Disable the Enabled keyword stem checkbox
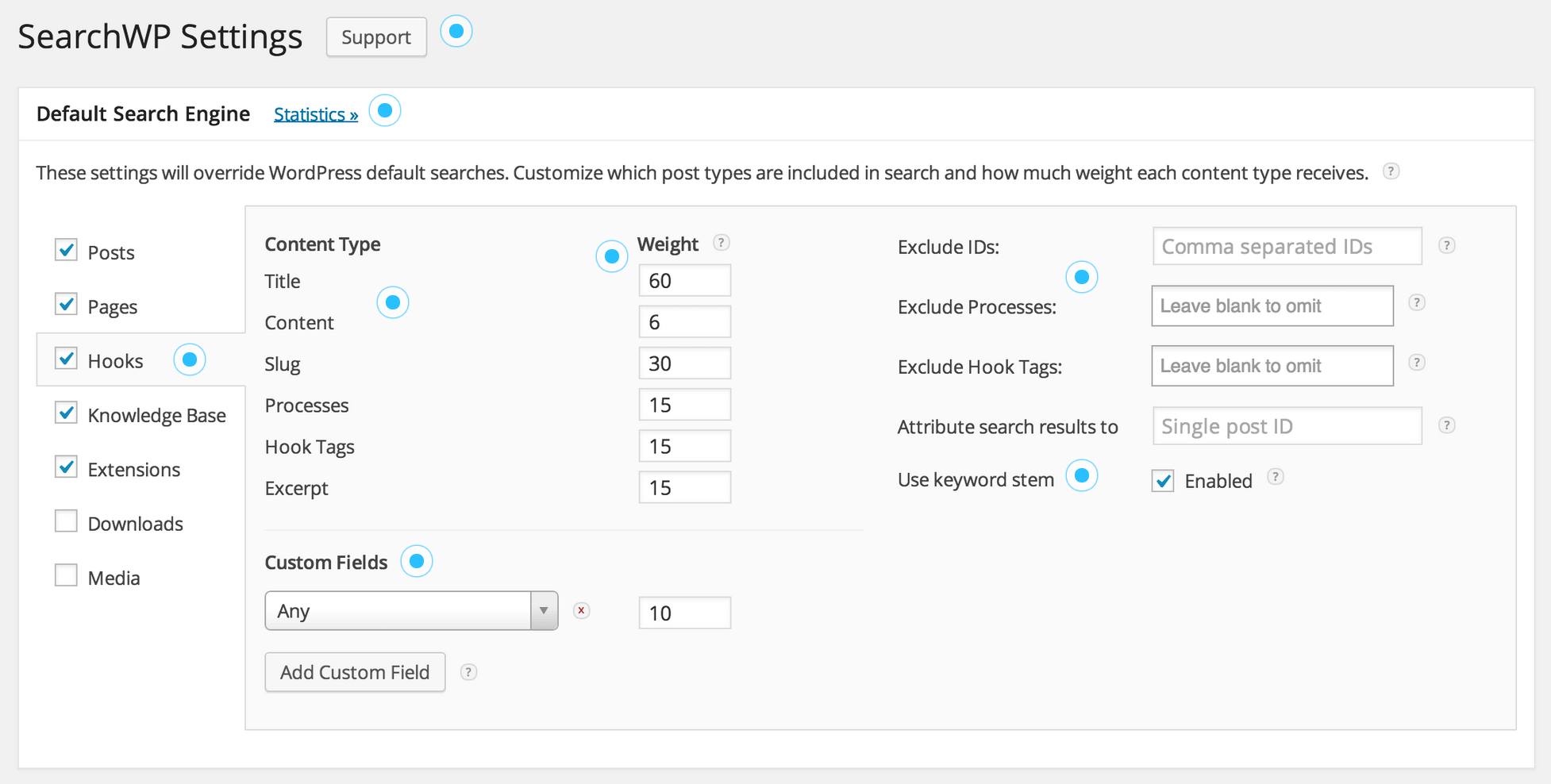The width and height of the screenshot is (1551, 784). pos(1162,480)
